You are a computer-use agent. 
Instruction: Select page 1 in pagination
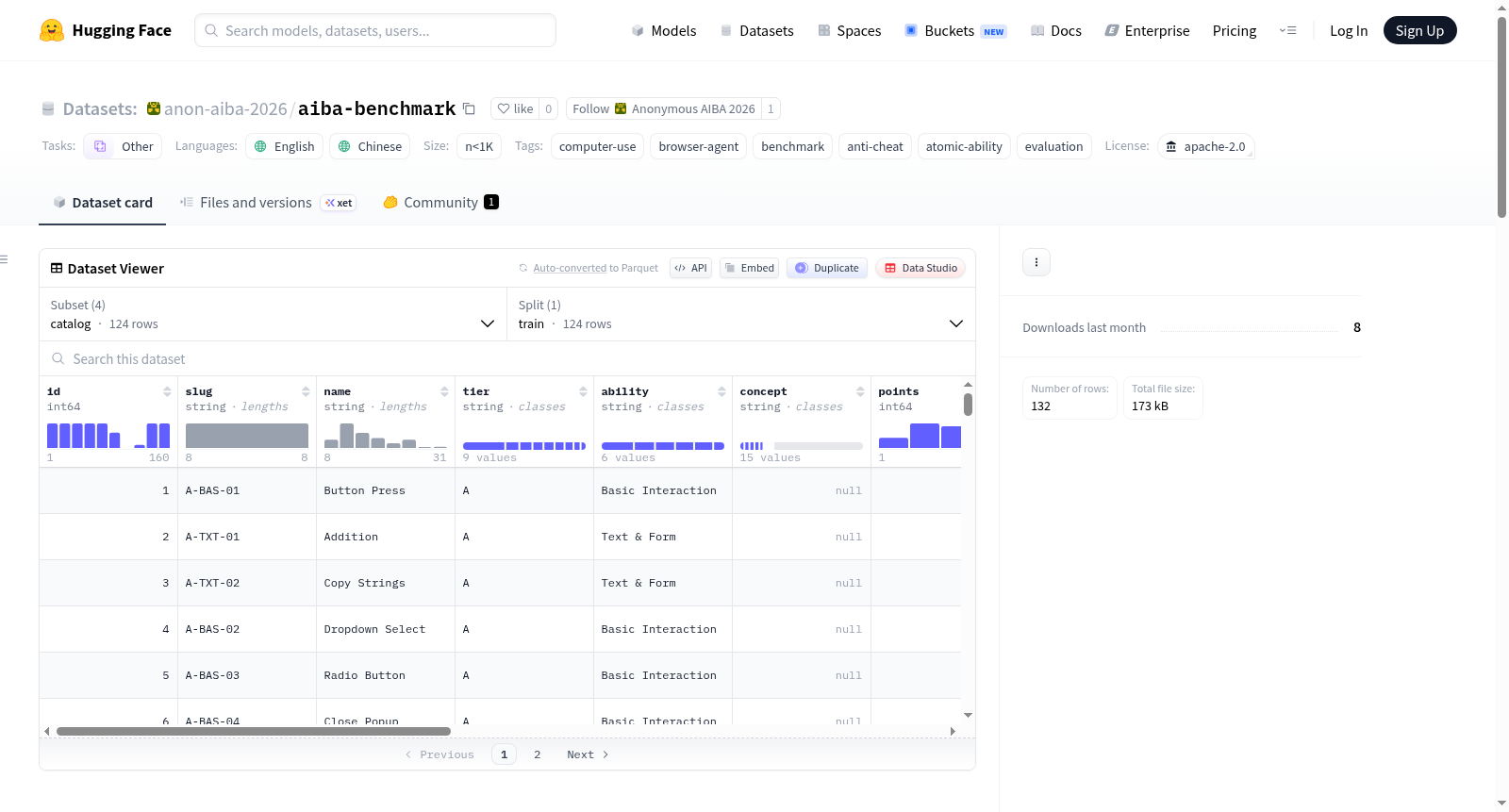[504, 754]
